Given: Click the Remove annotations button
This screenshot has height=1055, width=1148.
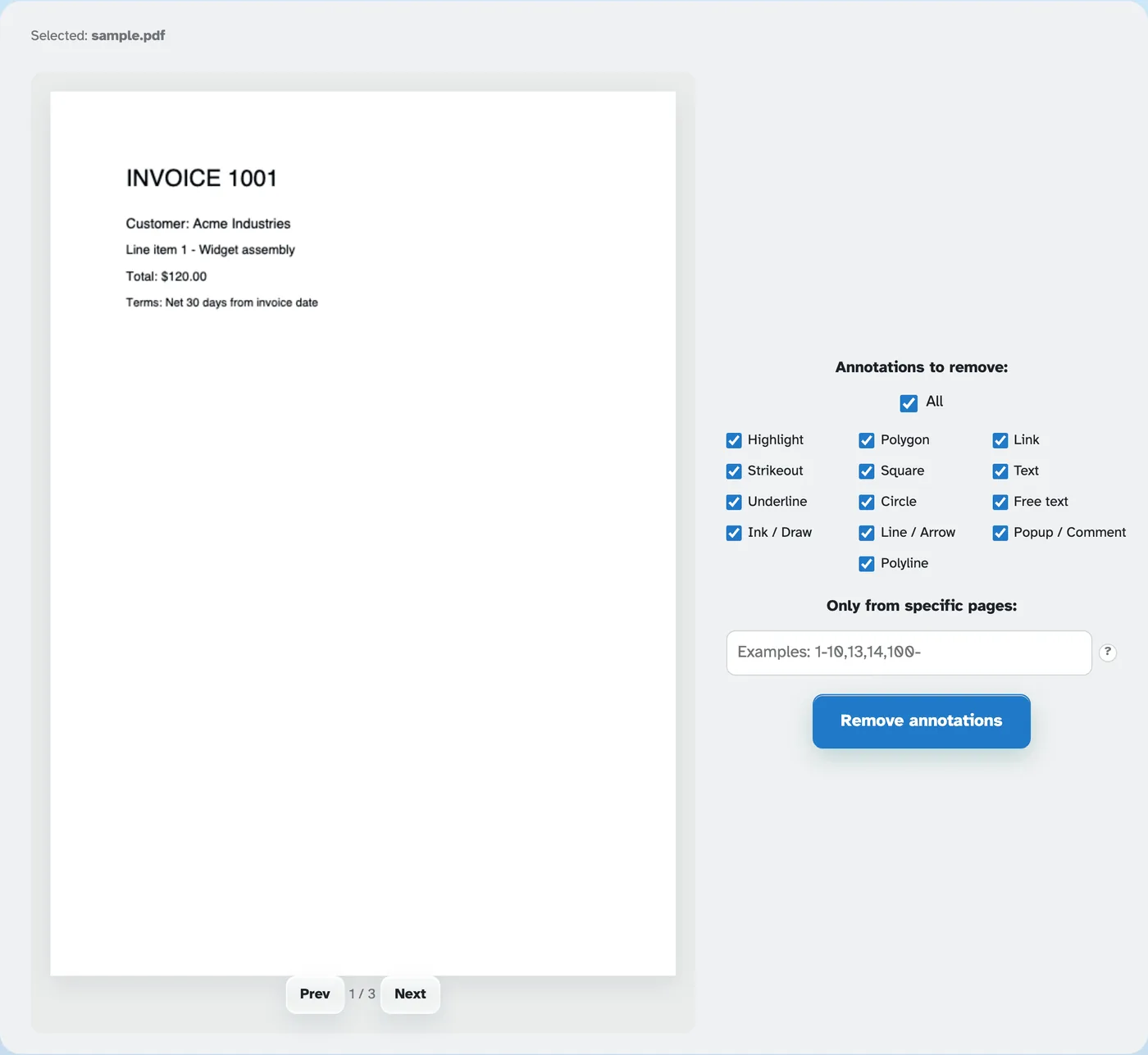Looking at the screenshot, I should (x=922, y=721).
